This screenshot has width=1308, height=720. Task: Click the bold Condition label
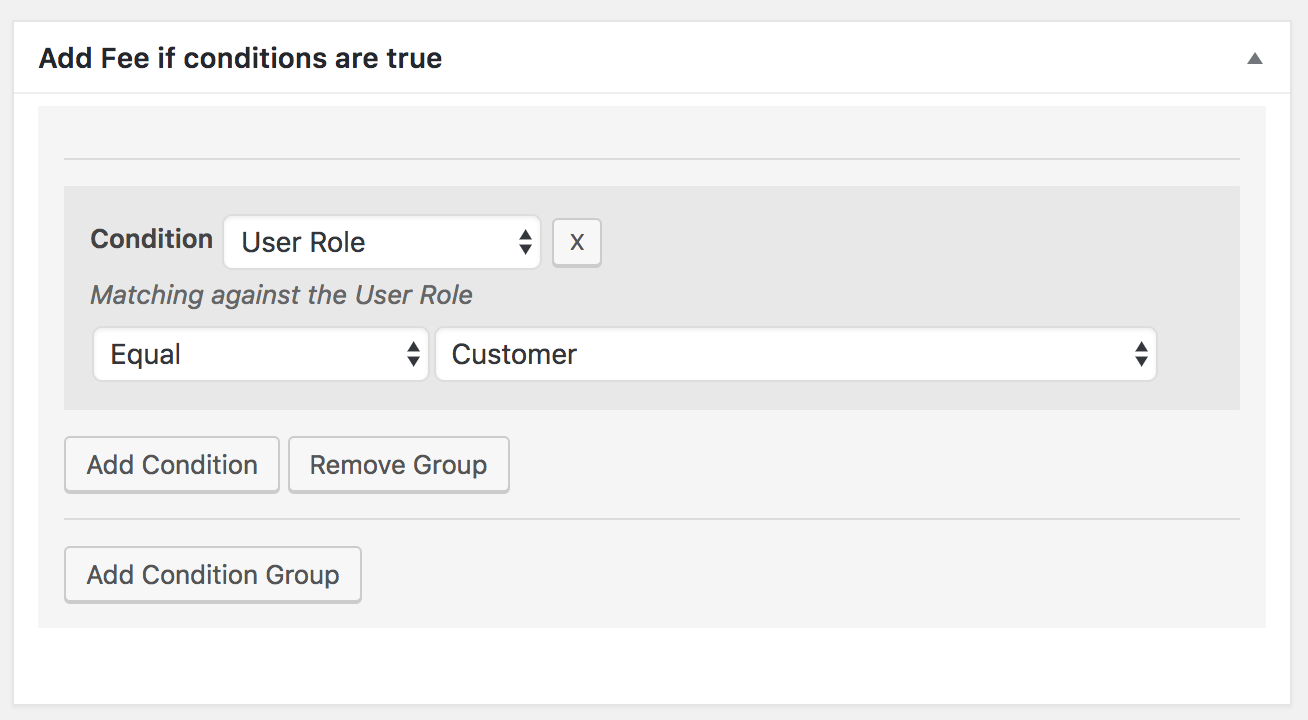[151, 239]
